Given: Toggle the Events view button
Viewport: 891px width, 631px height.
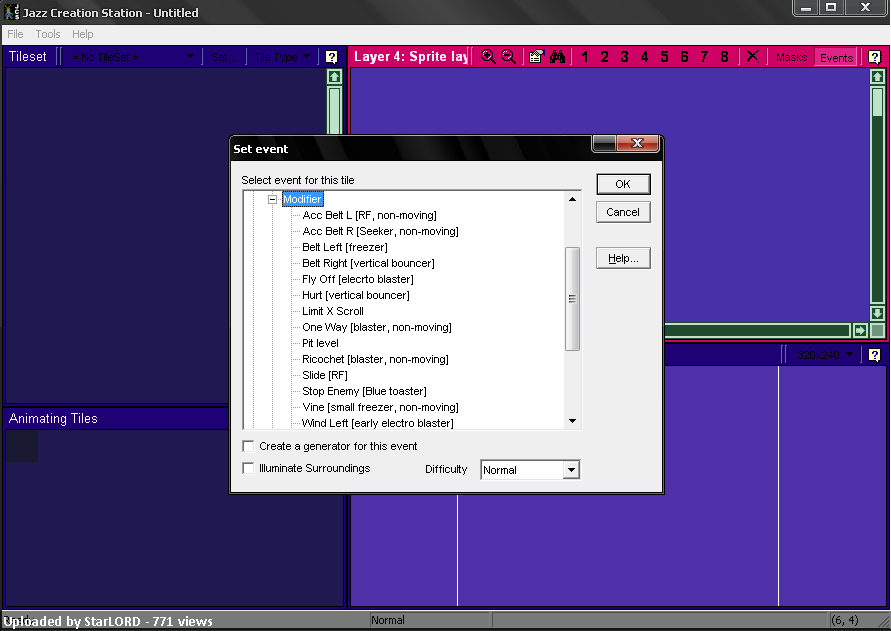Looking at the screenshot, I should click(x=836, y=57).
